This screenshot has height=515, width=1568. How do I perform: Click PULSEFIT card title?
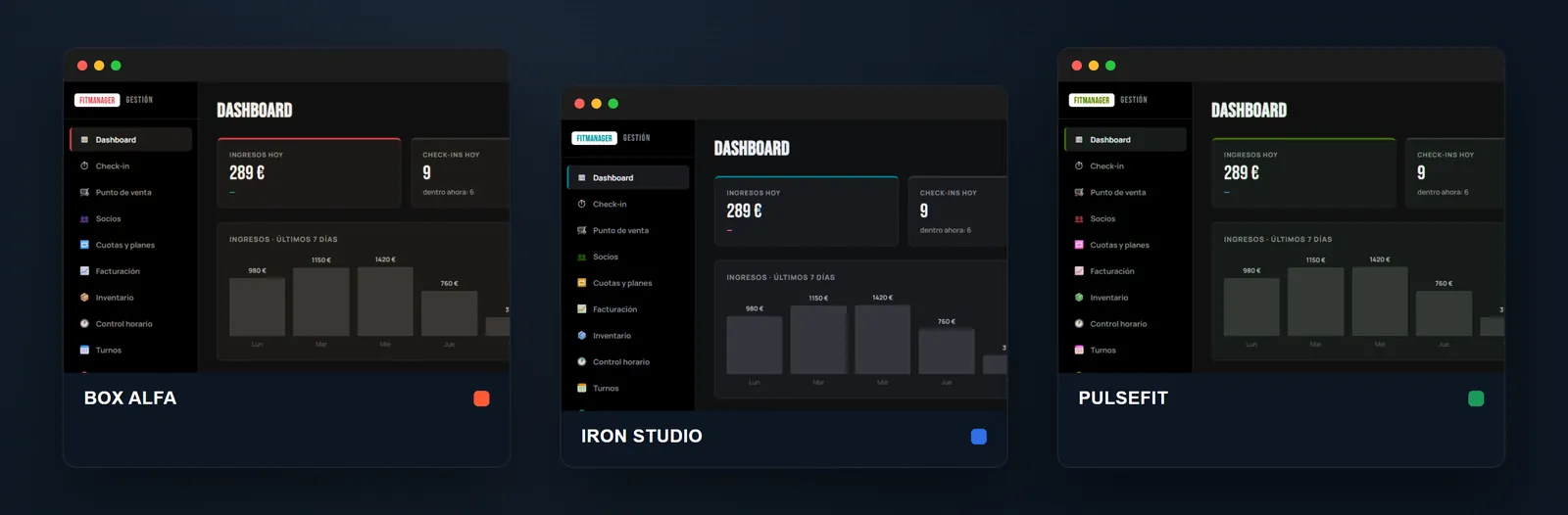(1123, 398)
